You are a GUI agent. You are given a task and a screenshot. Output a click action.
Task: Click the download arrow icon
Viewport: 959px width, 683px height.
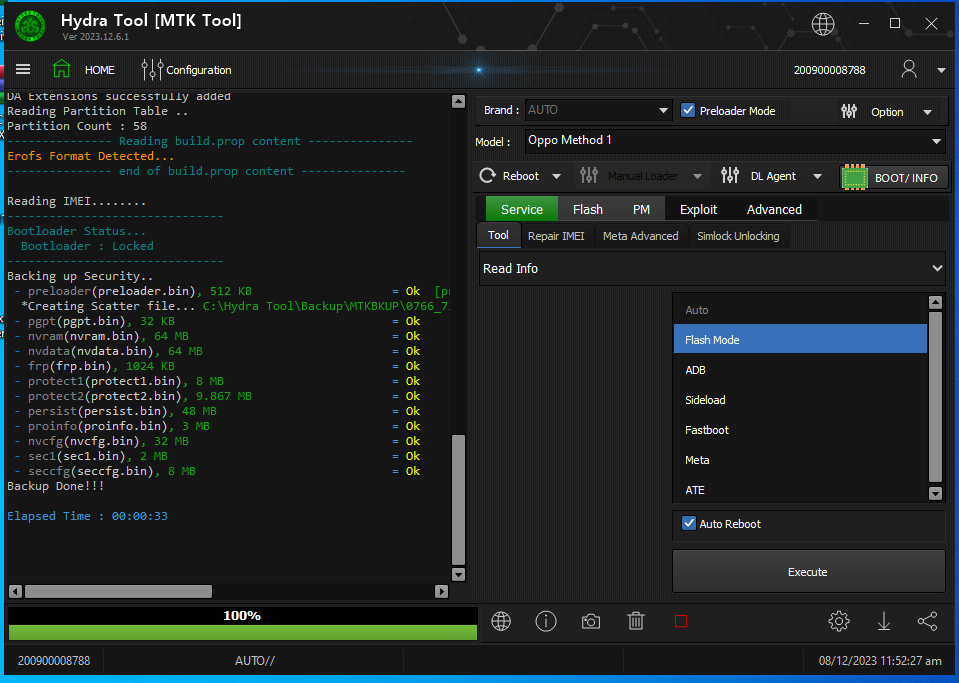point(884,621)
